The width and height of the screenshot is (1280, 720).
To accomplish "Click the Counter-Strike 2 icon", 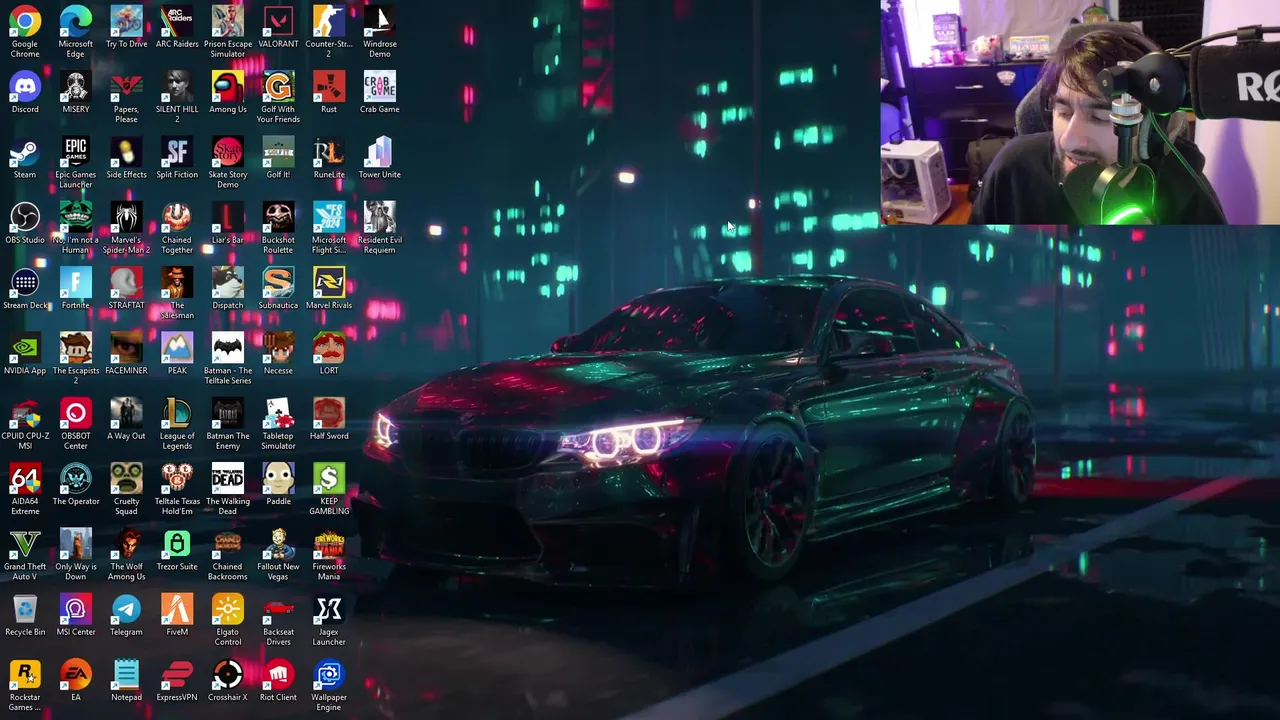I will pos(329,21).
